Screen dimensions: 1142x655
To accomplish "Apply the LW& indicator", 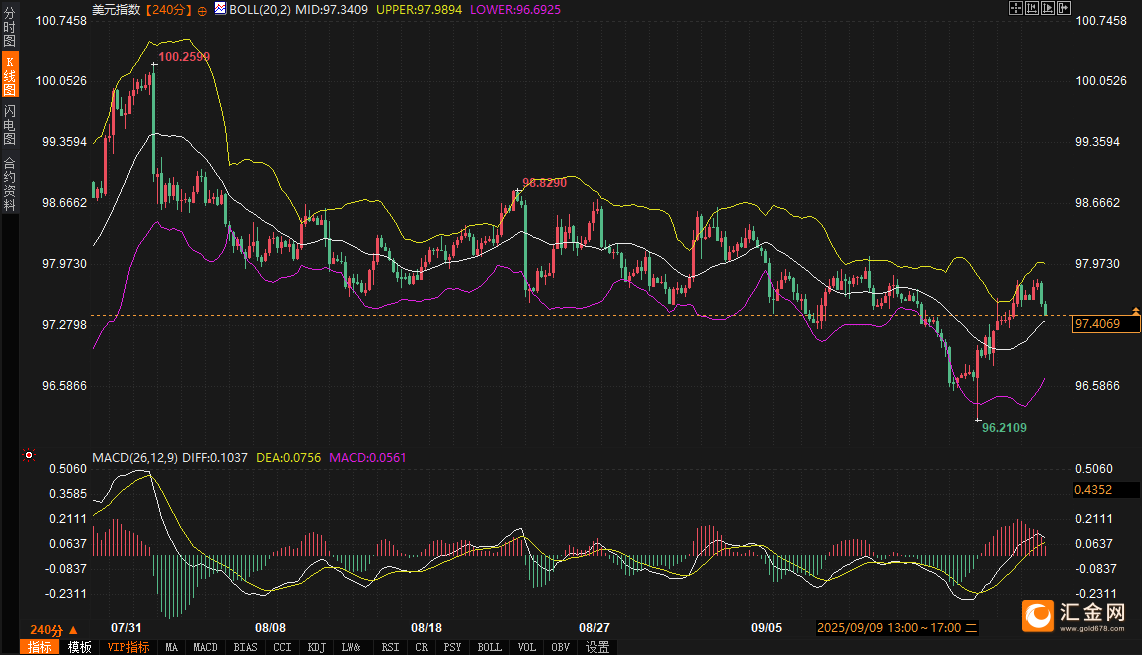I will point(351,647).
